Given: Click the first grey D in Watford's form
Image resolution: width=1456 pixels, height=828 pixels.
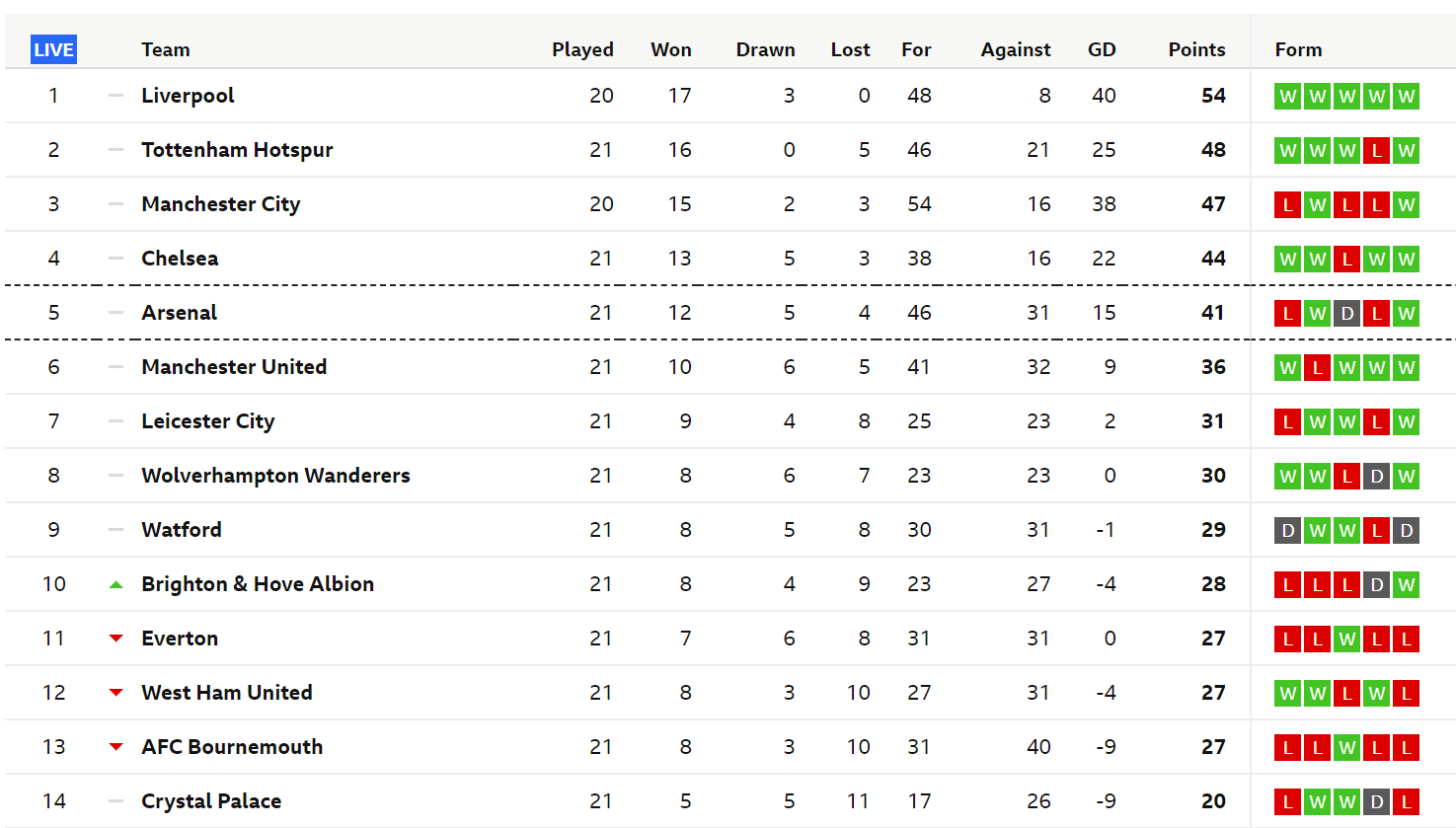Looking at the screenshot, I should [1287, 531].
